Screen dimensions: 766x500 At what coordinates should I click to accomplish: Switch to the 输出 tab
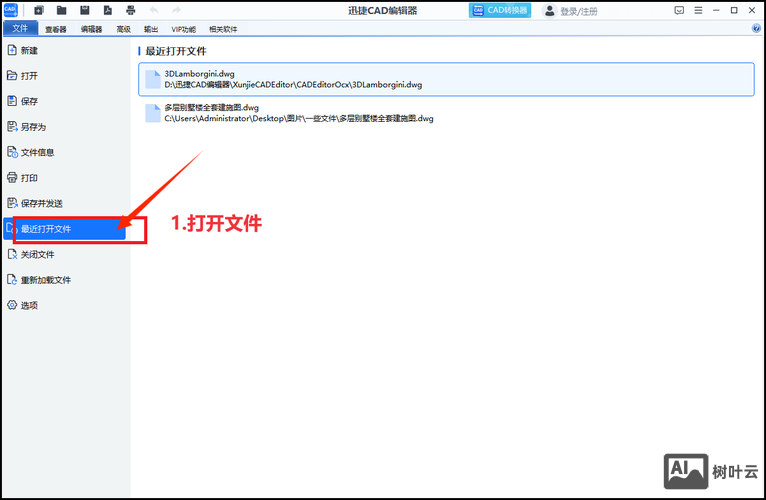click(151, 29)
